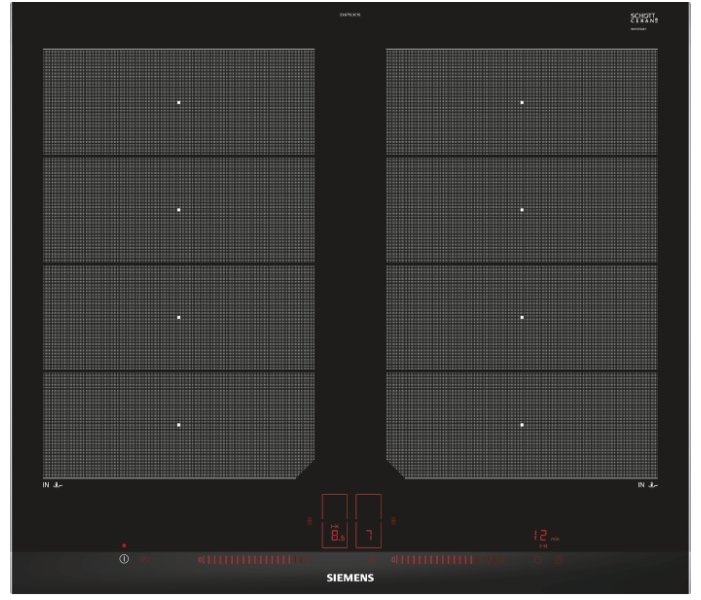Select the bottom segment of right flex zone

tap(522, 425)
